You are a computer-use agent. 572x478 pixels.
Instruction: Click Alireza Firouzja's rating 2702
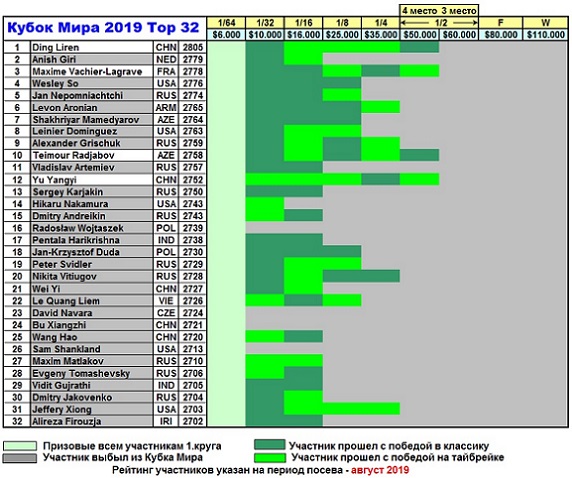[193, 421]
